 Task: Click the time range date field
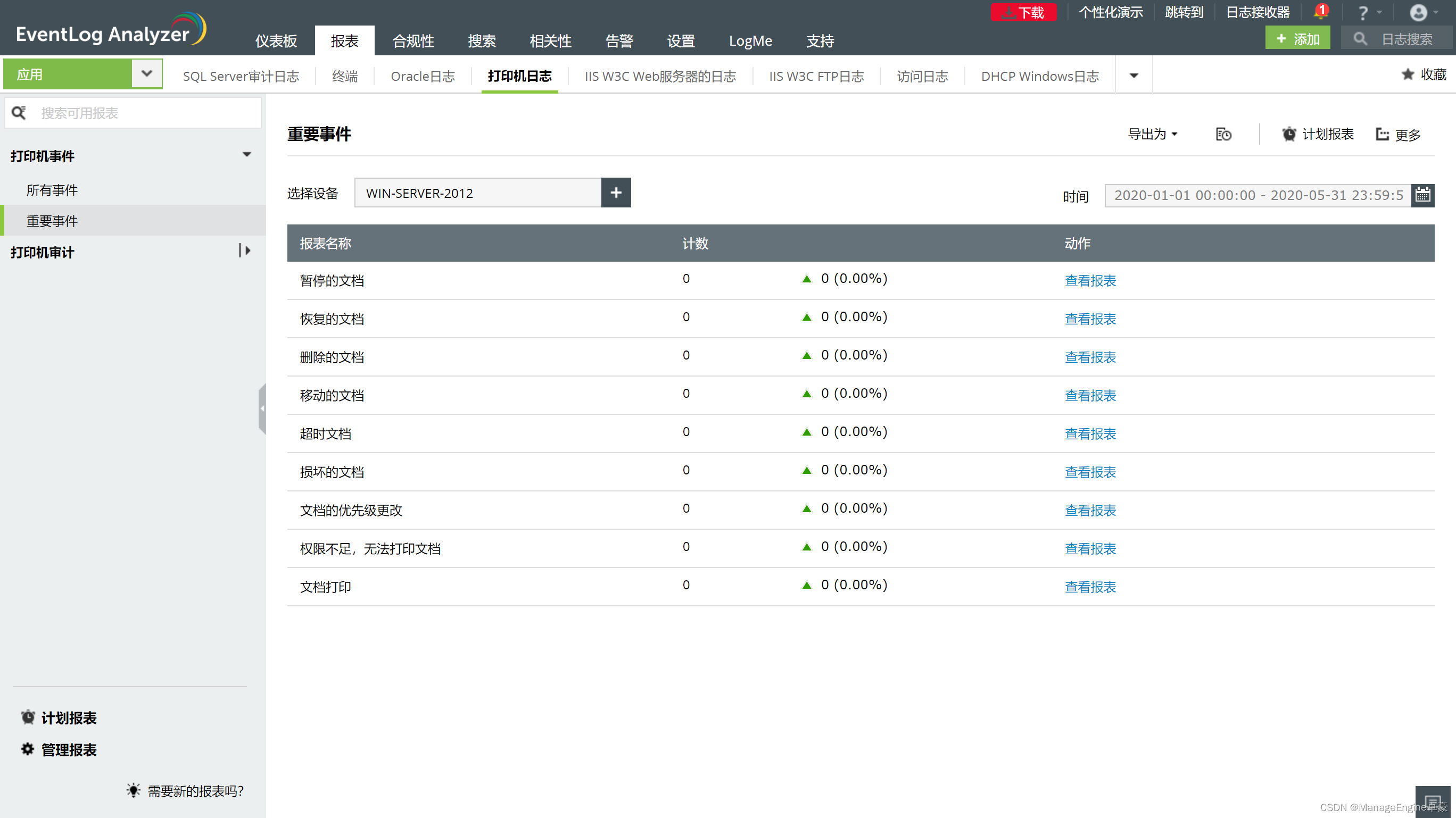[1258, 196]
